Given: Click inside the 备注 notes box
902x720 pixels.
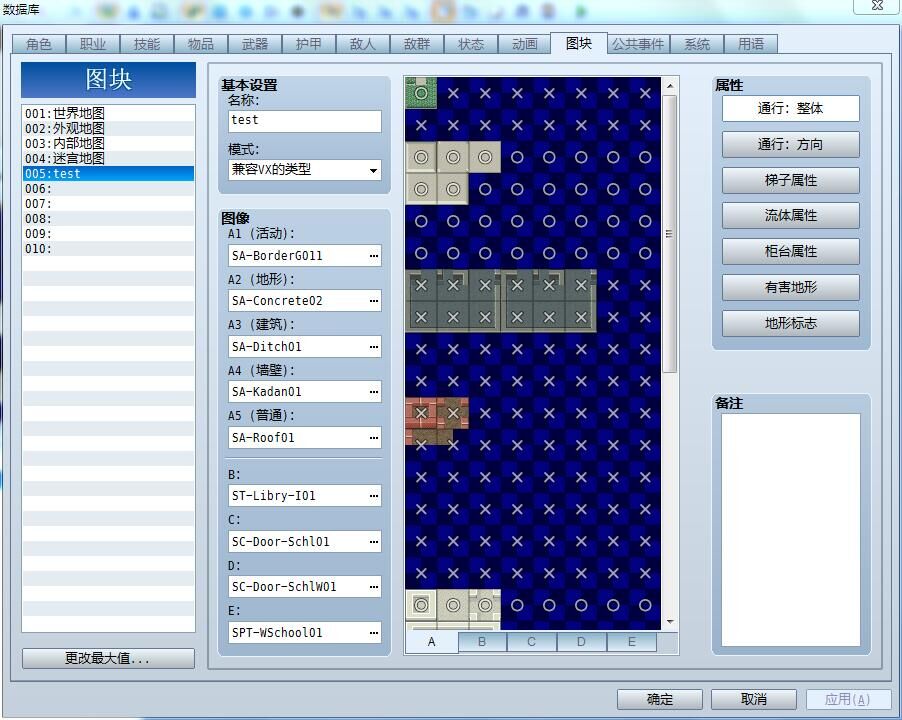Looking at the screenshot, I should tap(791, 530).
